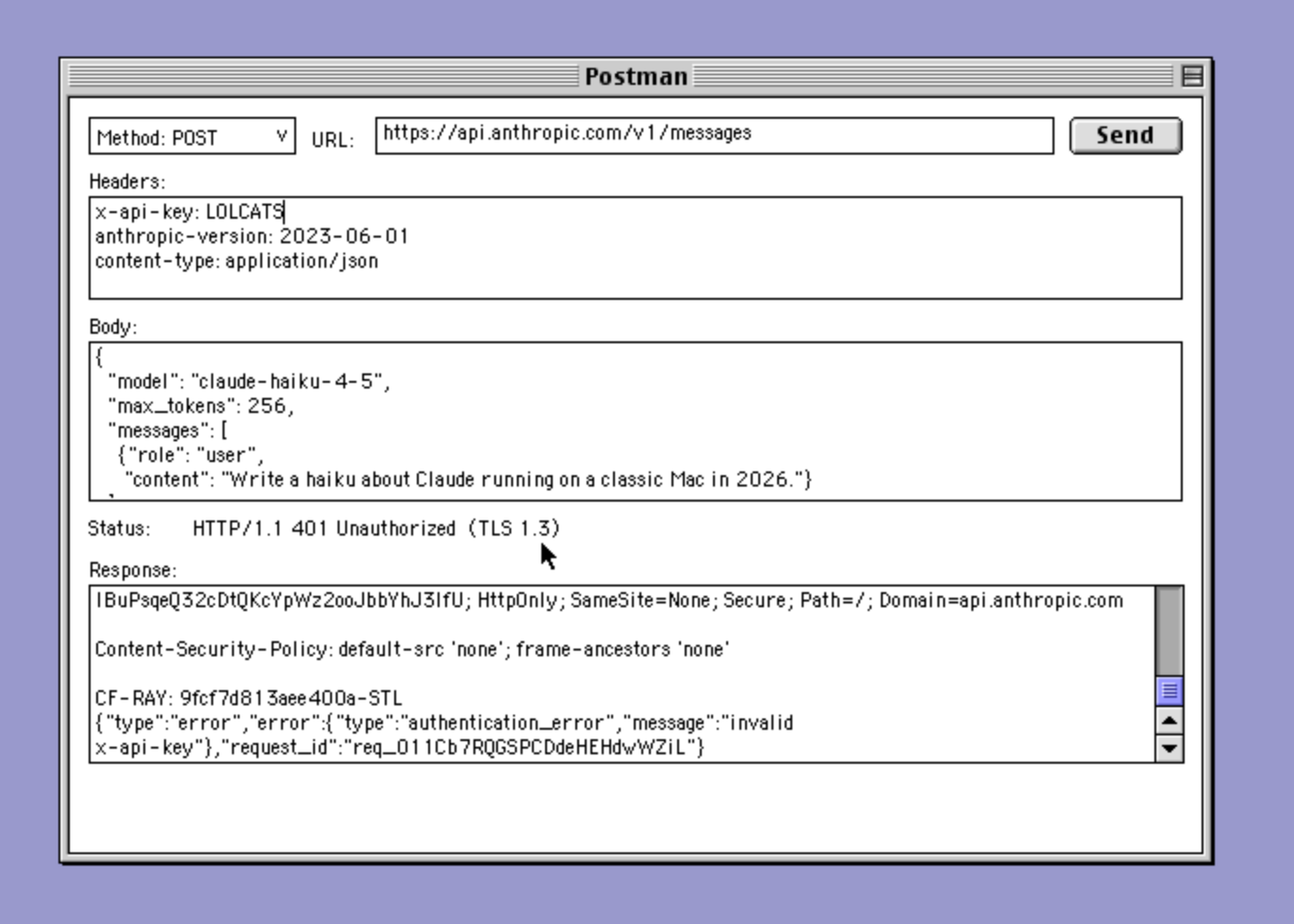Viewport: 1294px width, 924px height.
Task: Click the Response scrollbar down arrow
Action: pos(1170,749)
